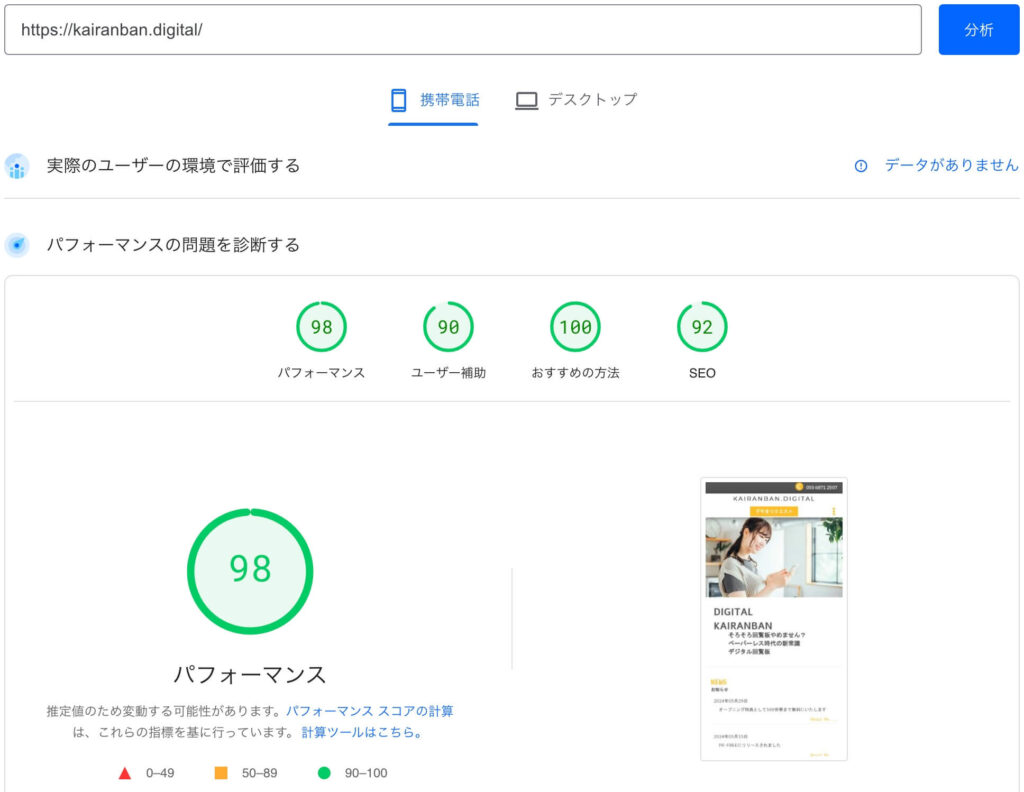
Task: Open the 計算ツールはこちら link
Action: tap(361, 732)
